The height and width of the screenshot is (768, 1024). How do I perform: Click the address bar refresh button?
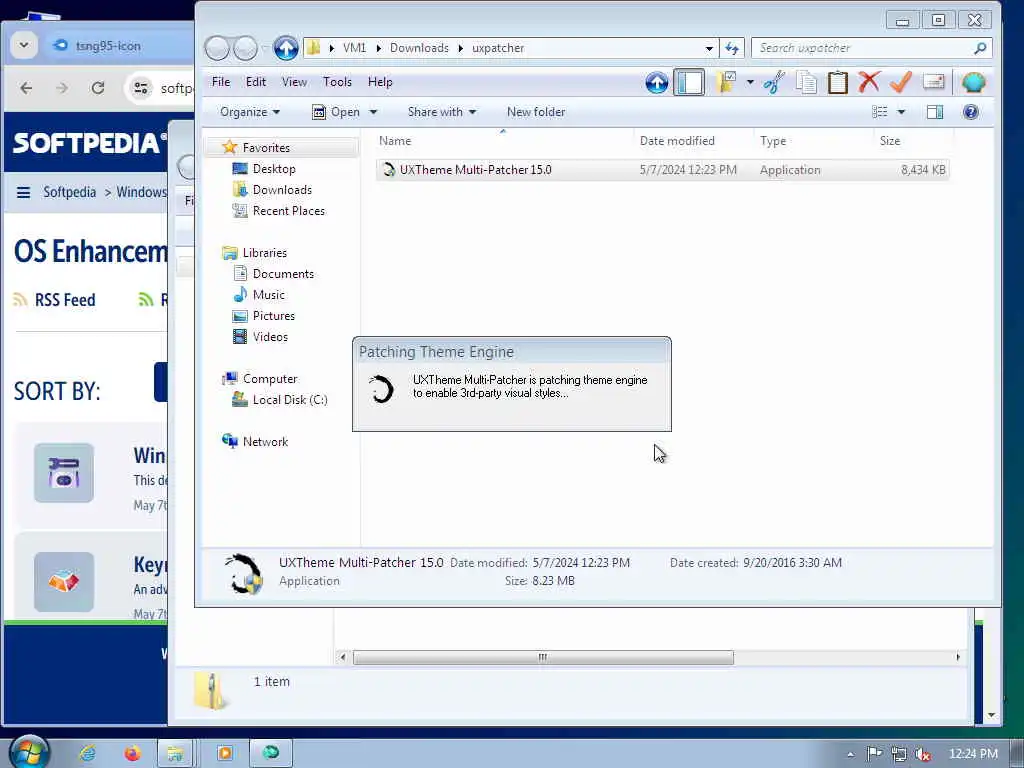click(731, 48)
